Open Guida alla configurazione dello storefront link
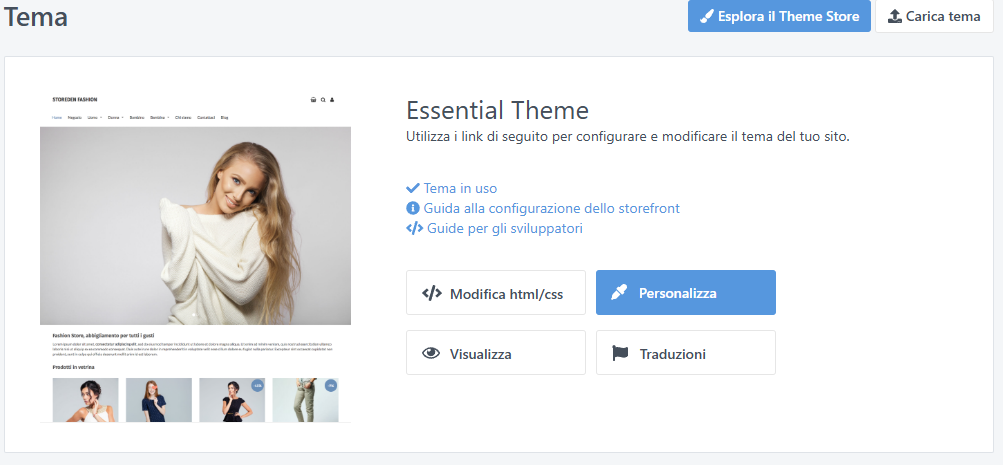This screenshot has width=1003, height=465. click(x=551, y=208)
